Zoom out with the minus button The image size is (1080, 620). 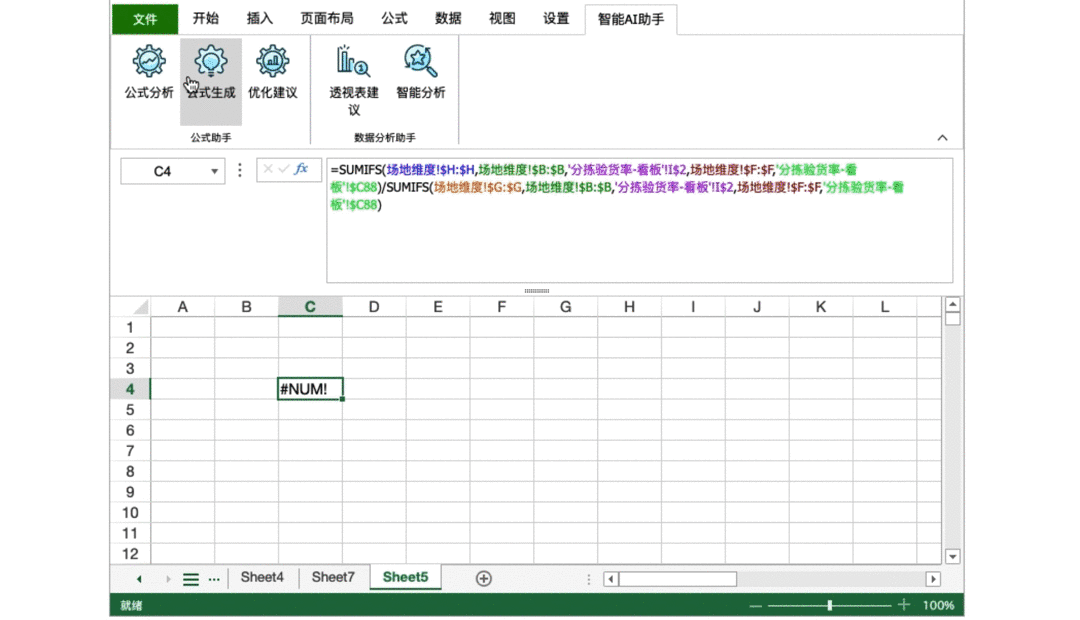756,606
